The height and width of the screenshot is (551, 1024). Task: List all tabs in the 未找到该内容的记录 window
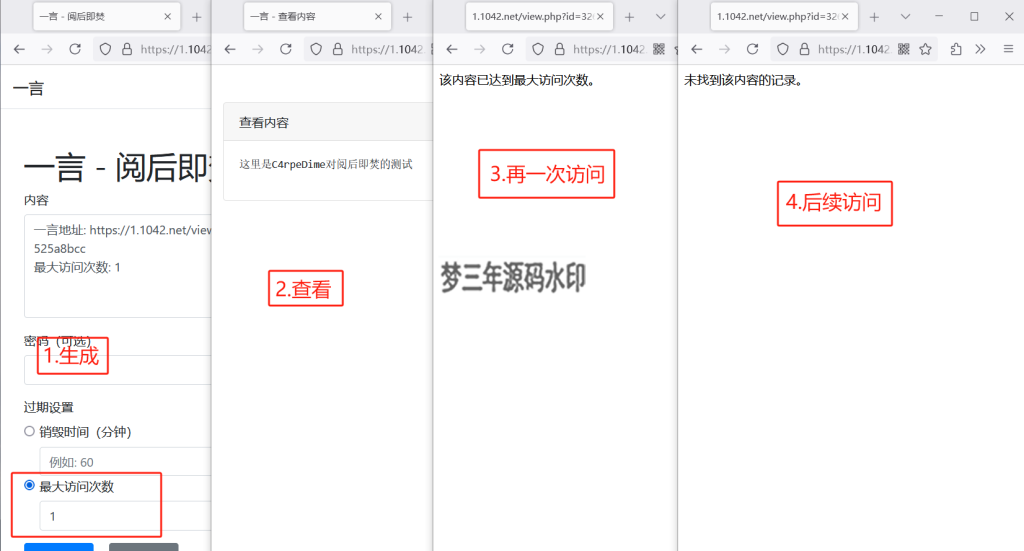point(905,17)
